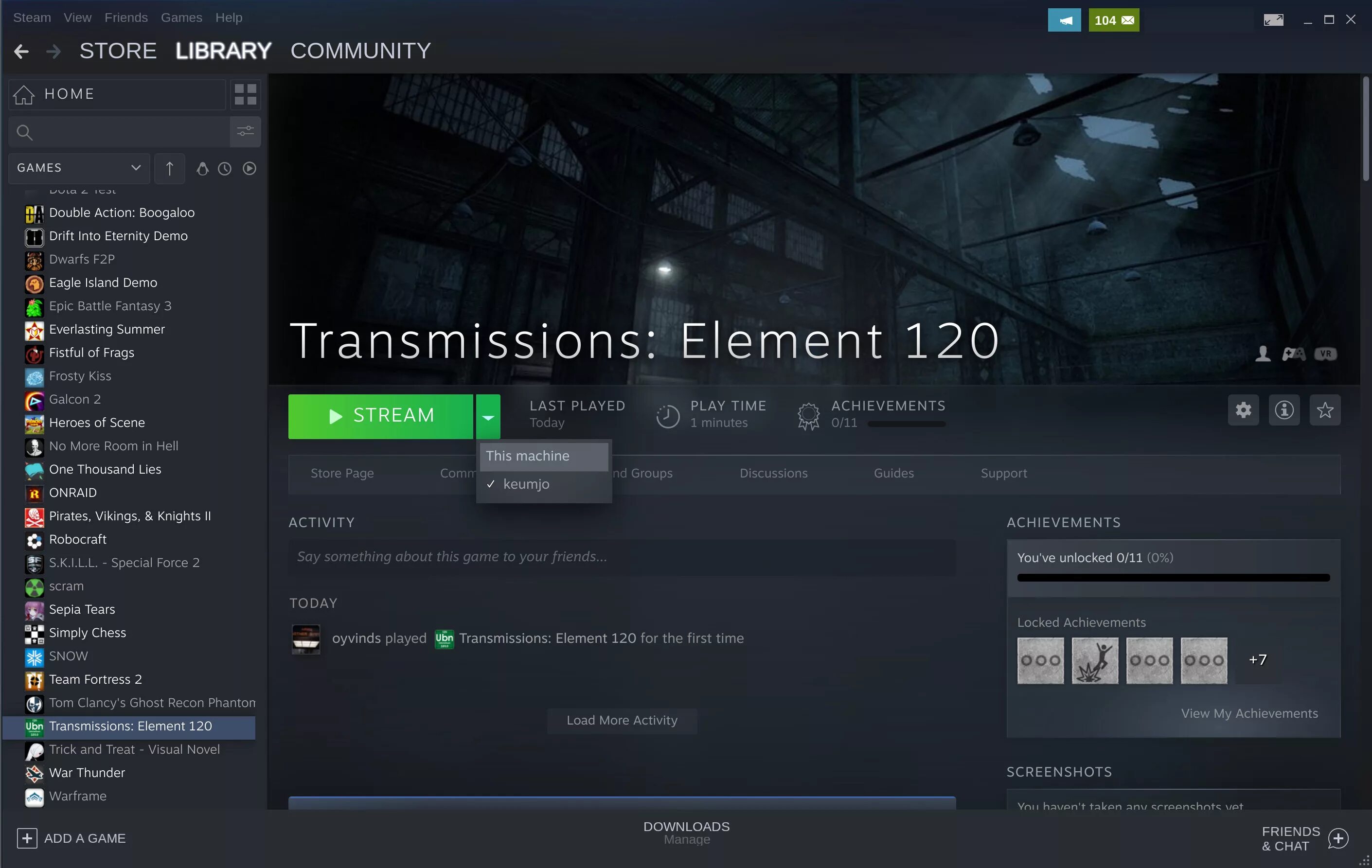This screenshot has width=1372, height=868.
Task: Click the controller support icon
Action: pos(1294,354)
